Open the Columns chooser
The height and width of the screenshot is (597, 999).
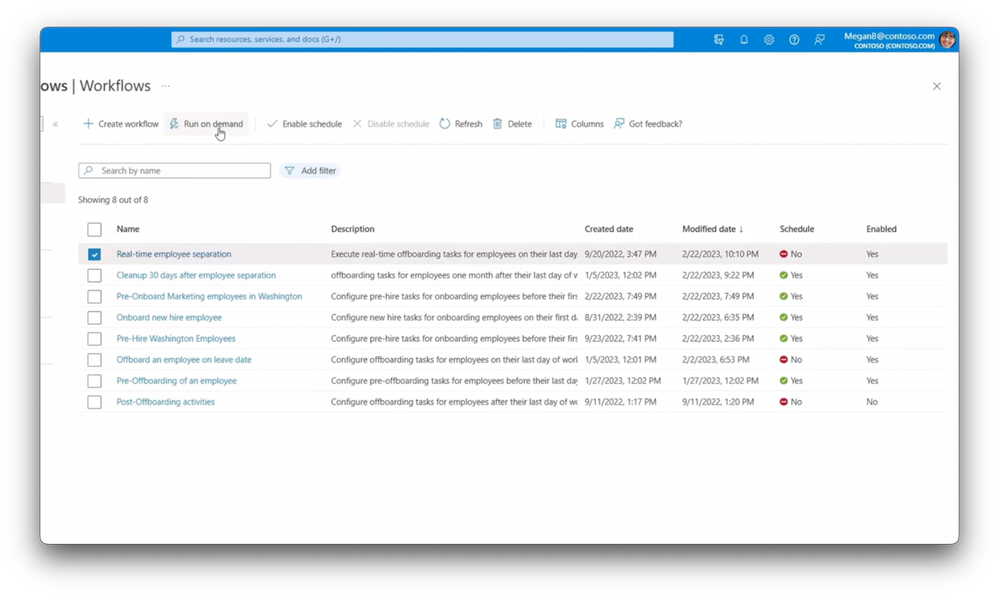click(x=579, y=124)
